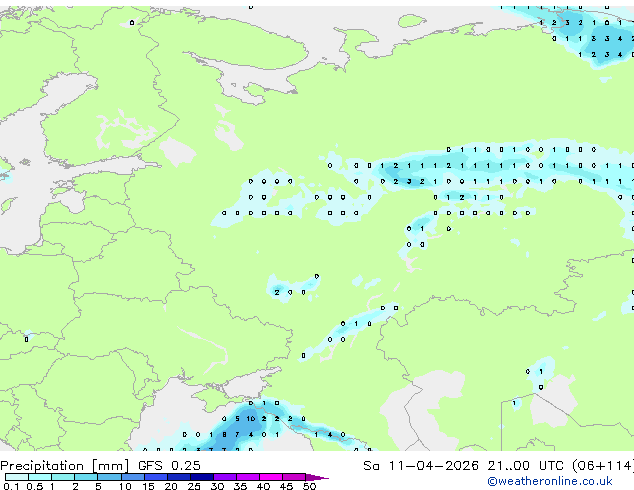Pick the 2–5 mm legend color swatch
The width and height of the screenshot is (634, 490).
(86, 477)
